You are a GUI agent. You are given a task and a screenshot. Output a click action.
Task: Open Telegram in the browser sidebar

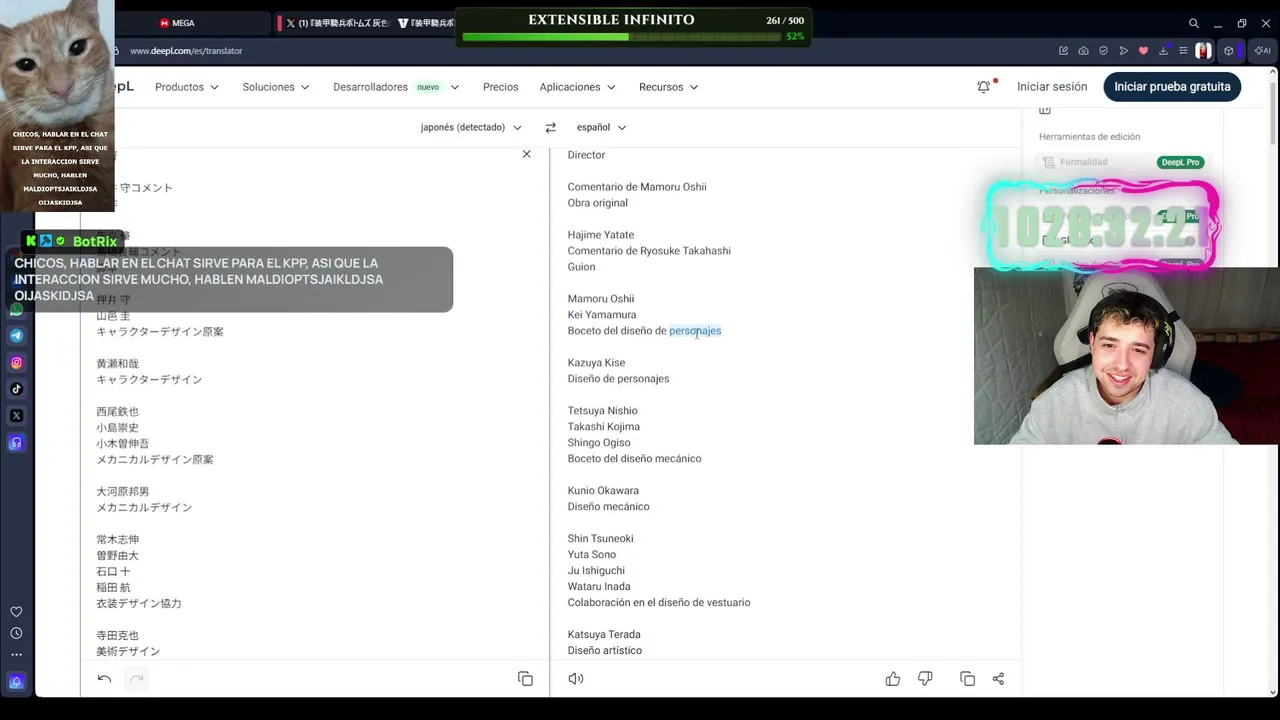[x=16, y=336]
